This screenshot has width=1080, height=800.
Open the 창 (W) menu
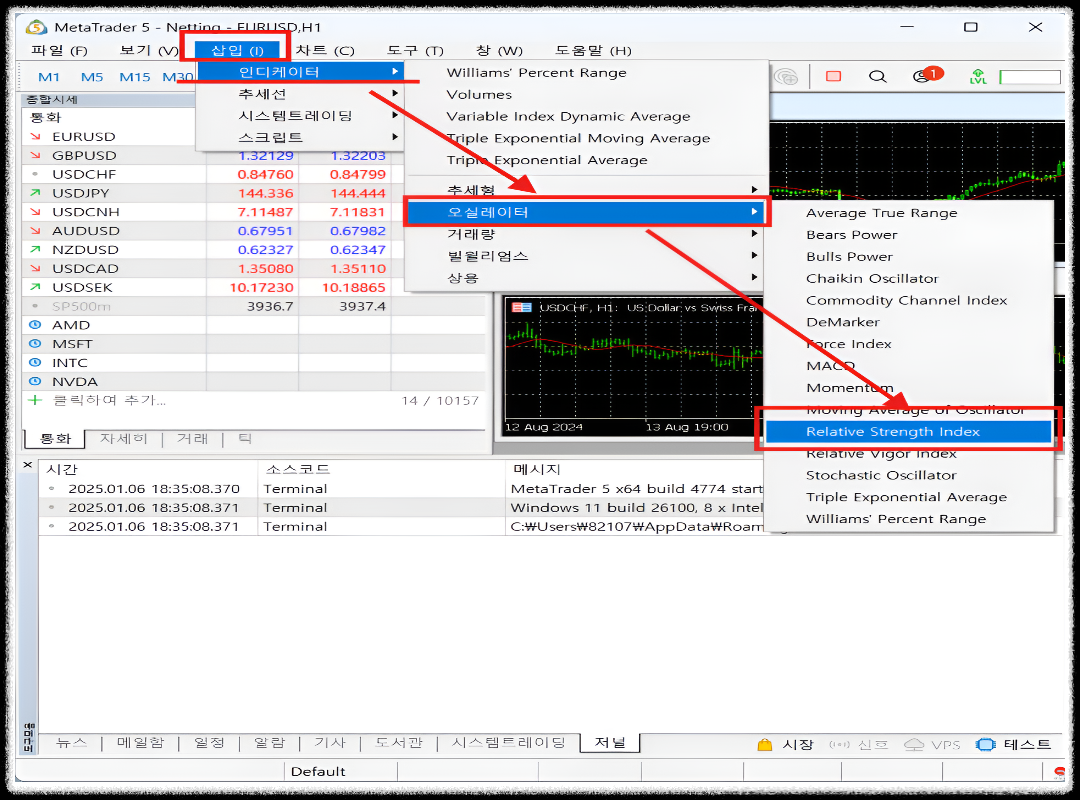[x=499, y=50]
